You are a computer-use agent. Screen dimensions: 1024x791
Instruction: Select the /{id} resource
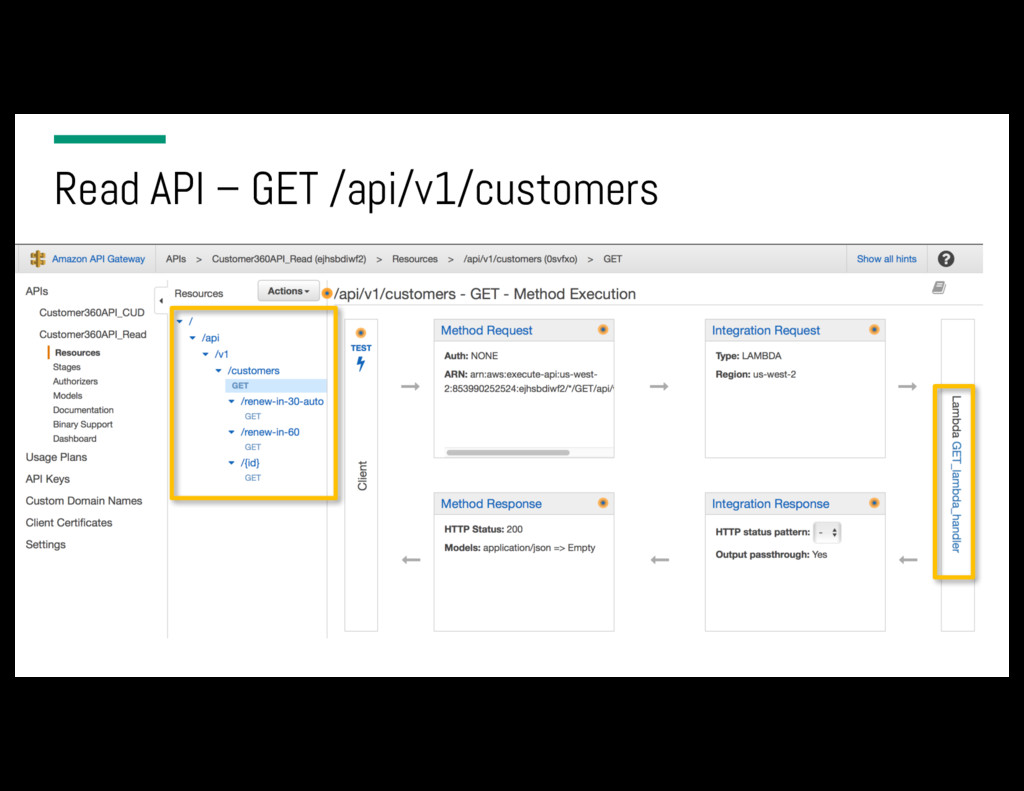click(x=250, y=462)
